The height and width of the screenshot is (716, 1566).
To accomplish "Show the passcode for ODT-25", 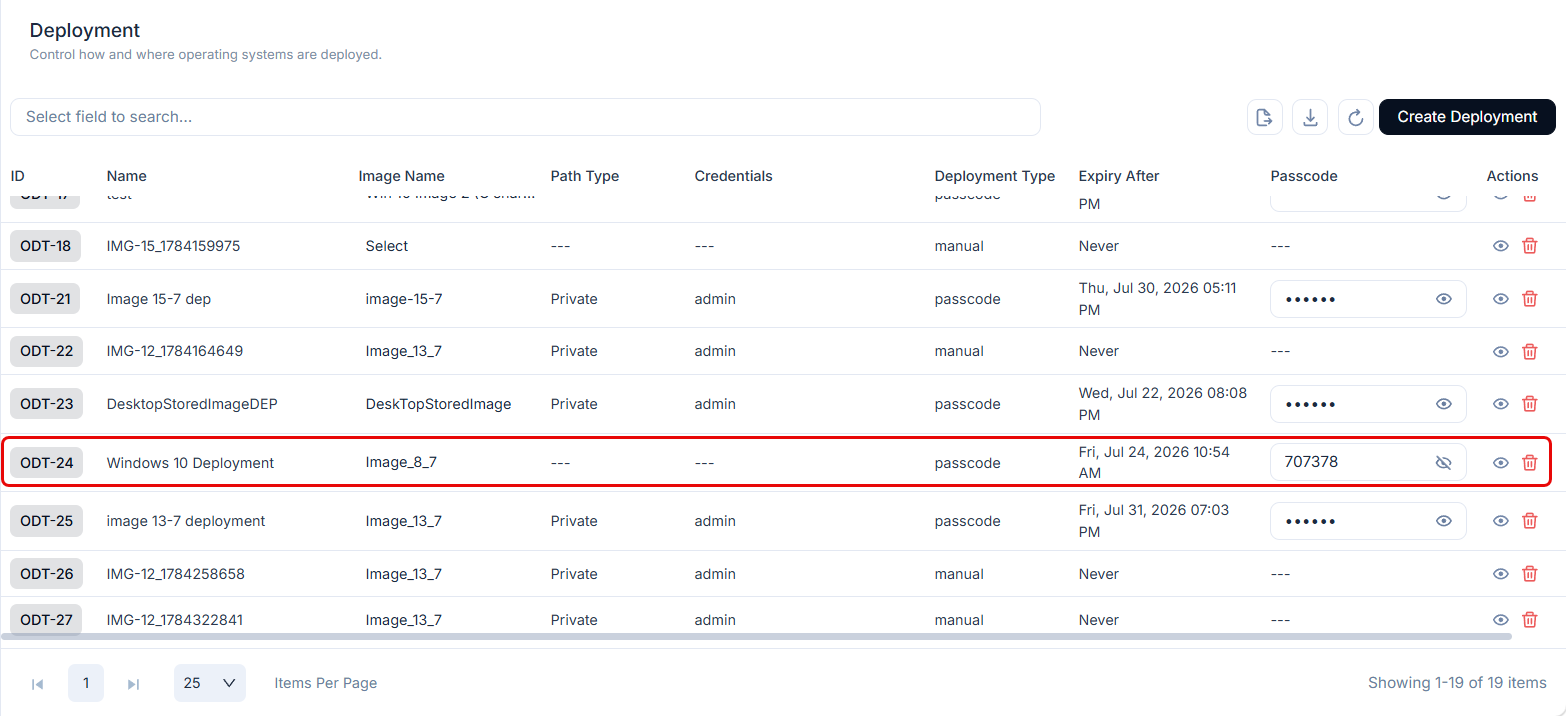I will click(1443, 521).
